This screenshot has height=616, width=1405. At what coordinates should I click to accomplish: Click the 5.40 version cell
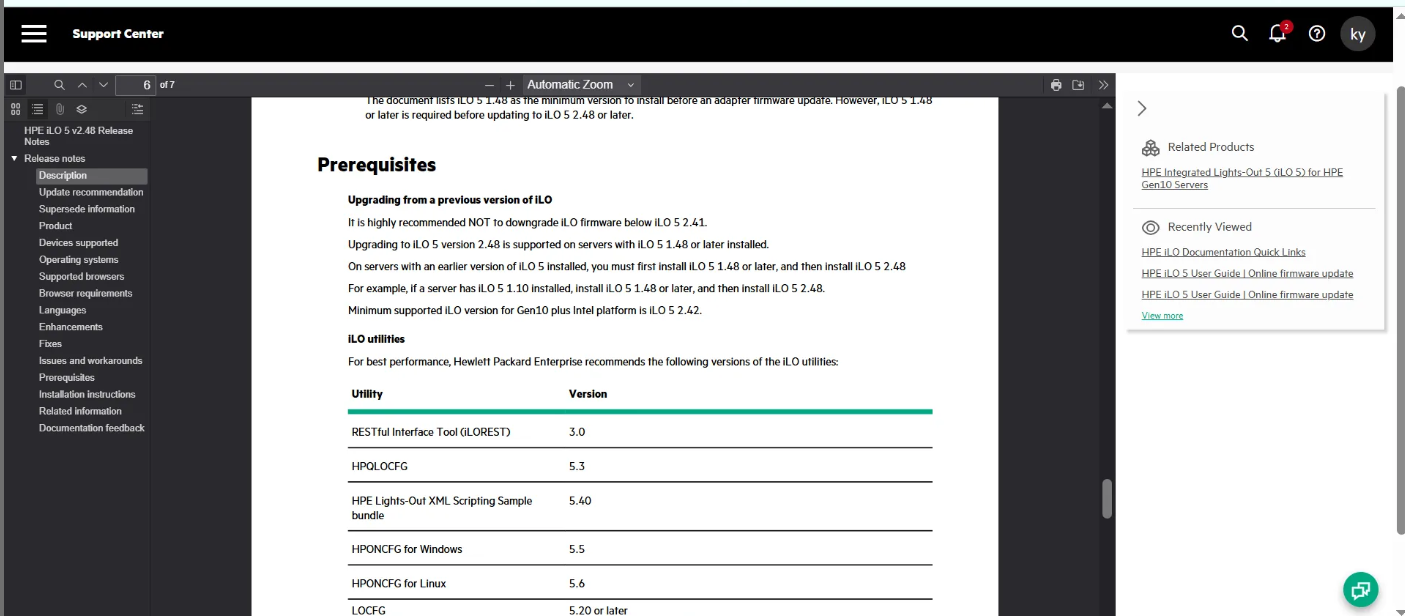(580, 500)
